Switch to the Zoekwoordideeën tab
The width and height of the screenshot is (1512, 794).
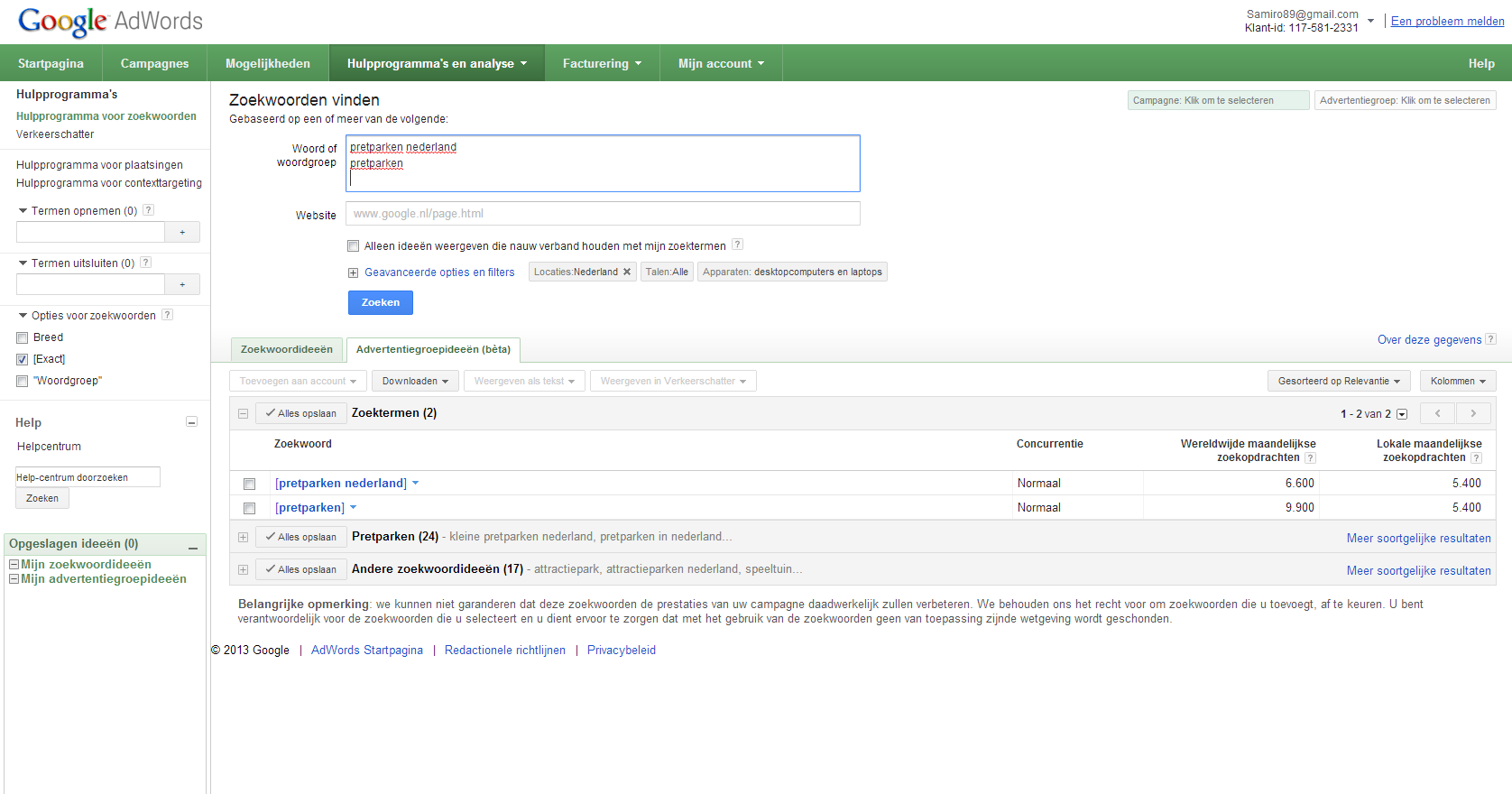click(x=287, y=349)
